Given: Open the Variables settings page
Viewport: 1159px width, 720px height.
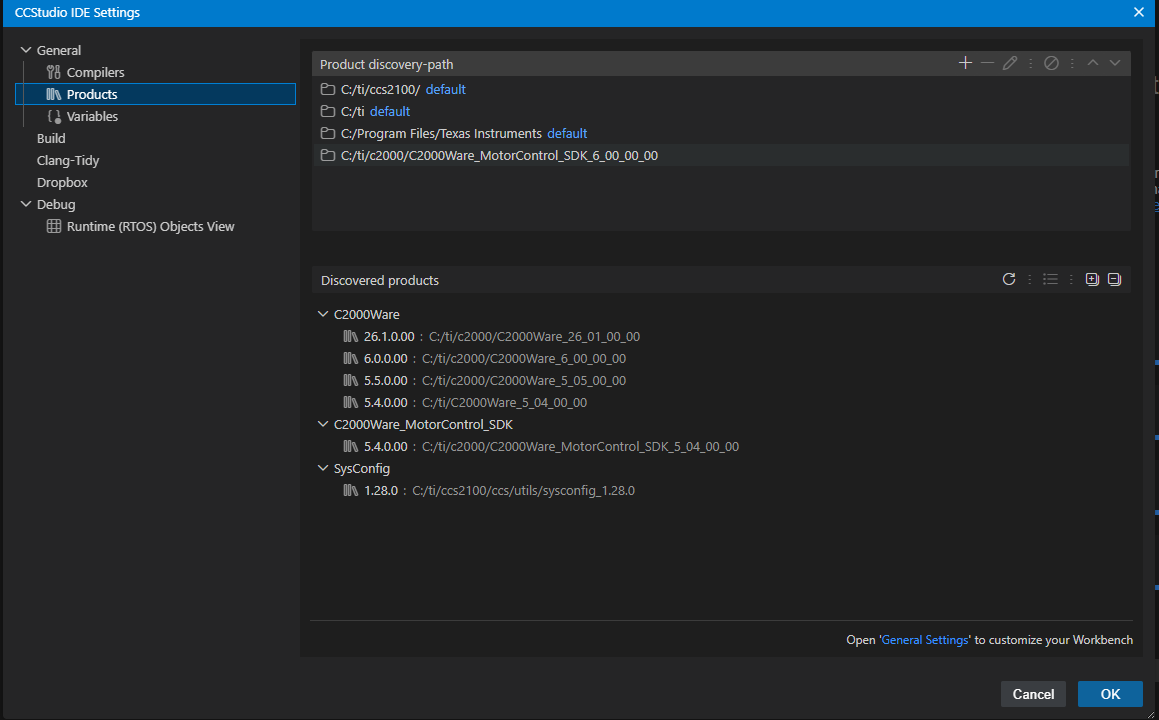Looking at the screenshot, I should point(92,116).
